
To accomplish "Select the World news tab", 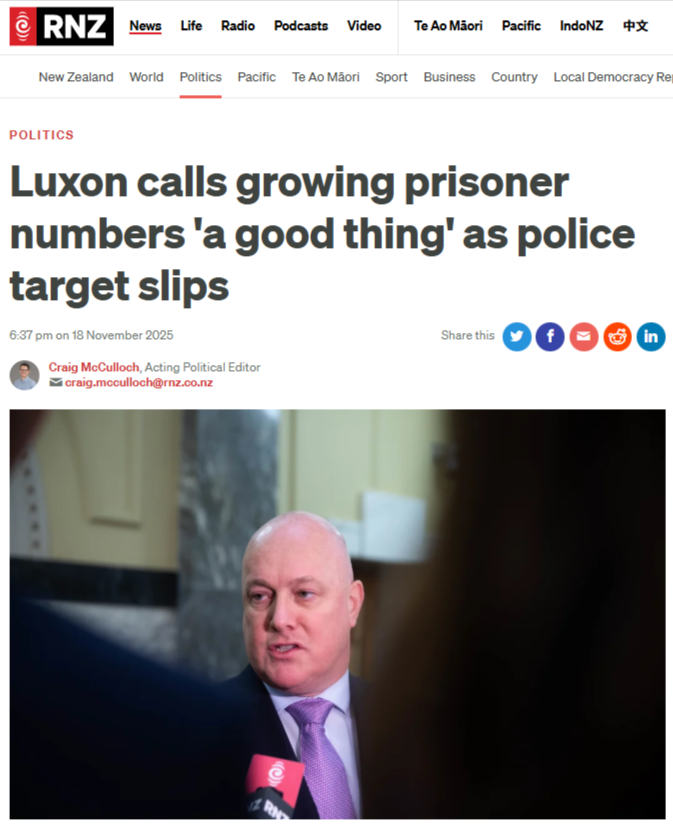I will point(147,77).
